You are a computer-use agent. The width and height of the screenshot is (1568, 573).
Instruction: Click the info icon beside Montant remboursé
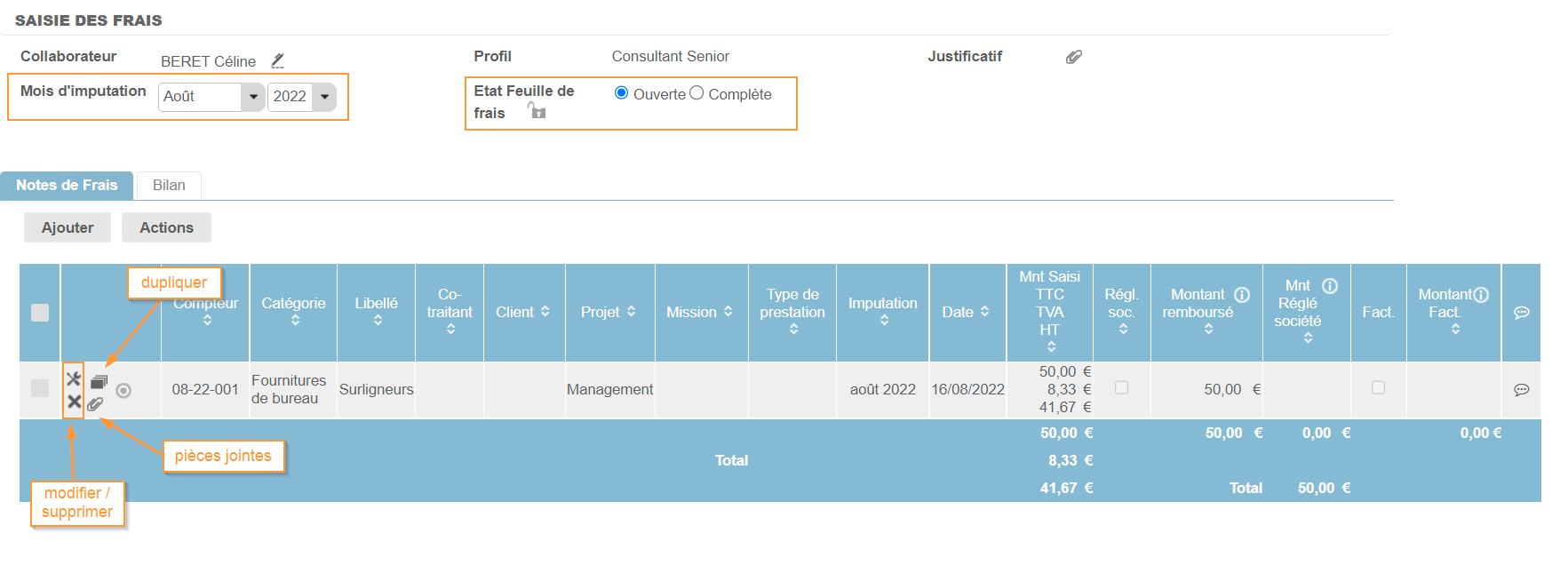click(1242, 294)
